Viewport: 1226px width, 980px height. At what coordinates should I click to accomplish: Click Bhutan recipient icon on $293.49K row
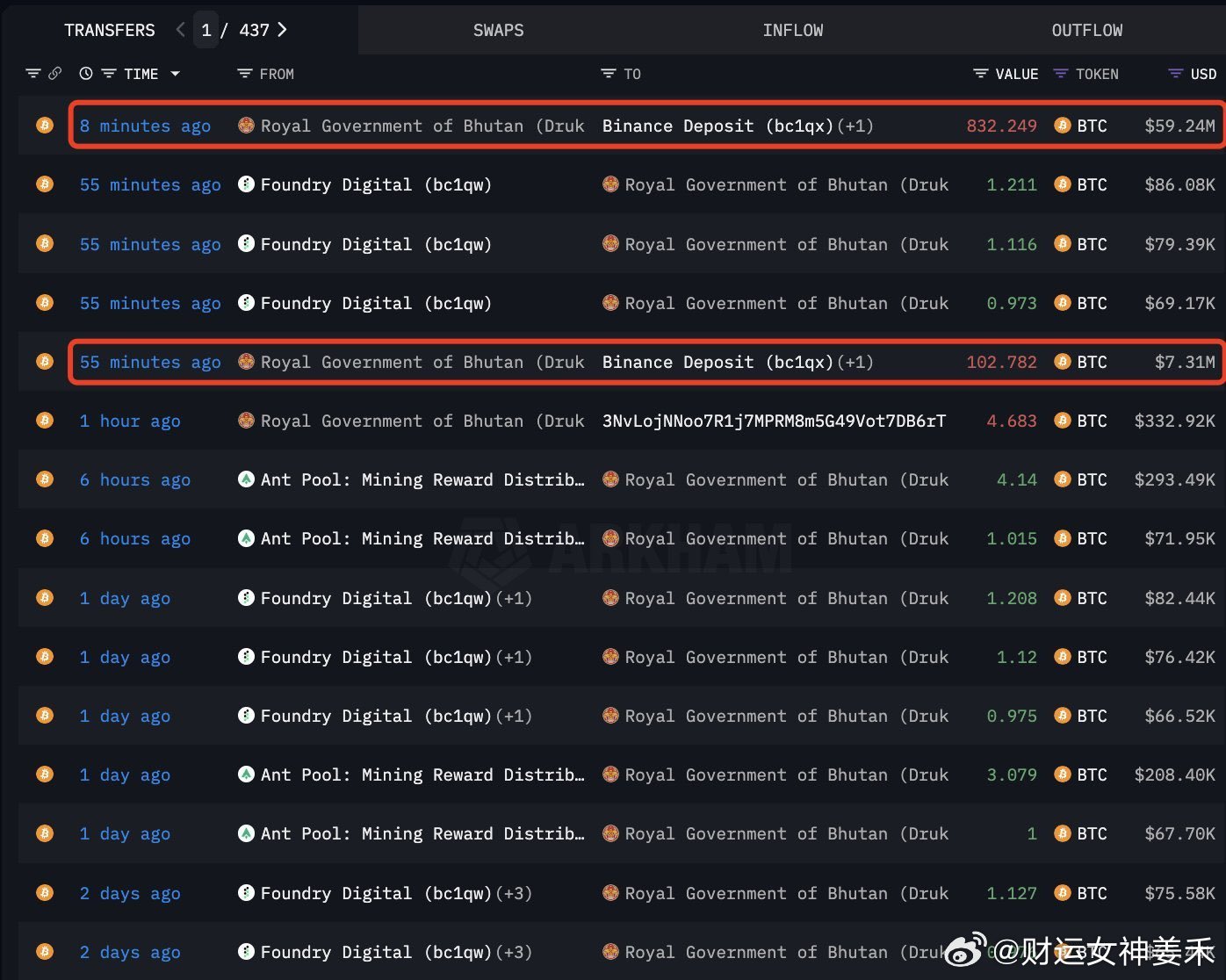(610, 479)
